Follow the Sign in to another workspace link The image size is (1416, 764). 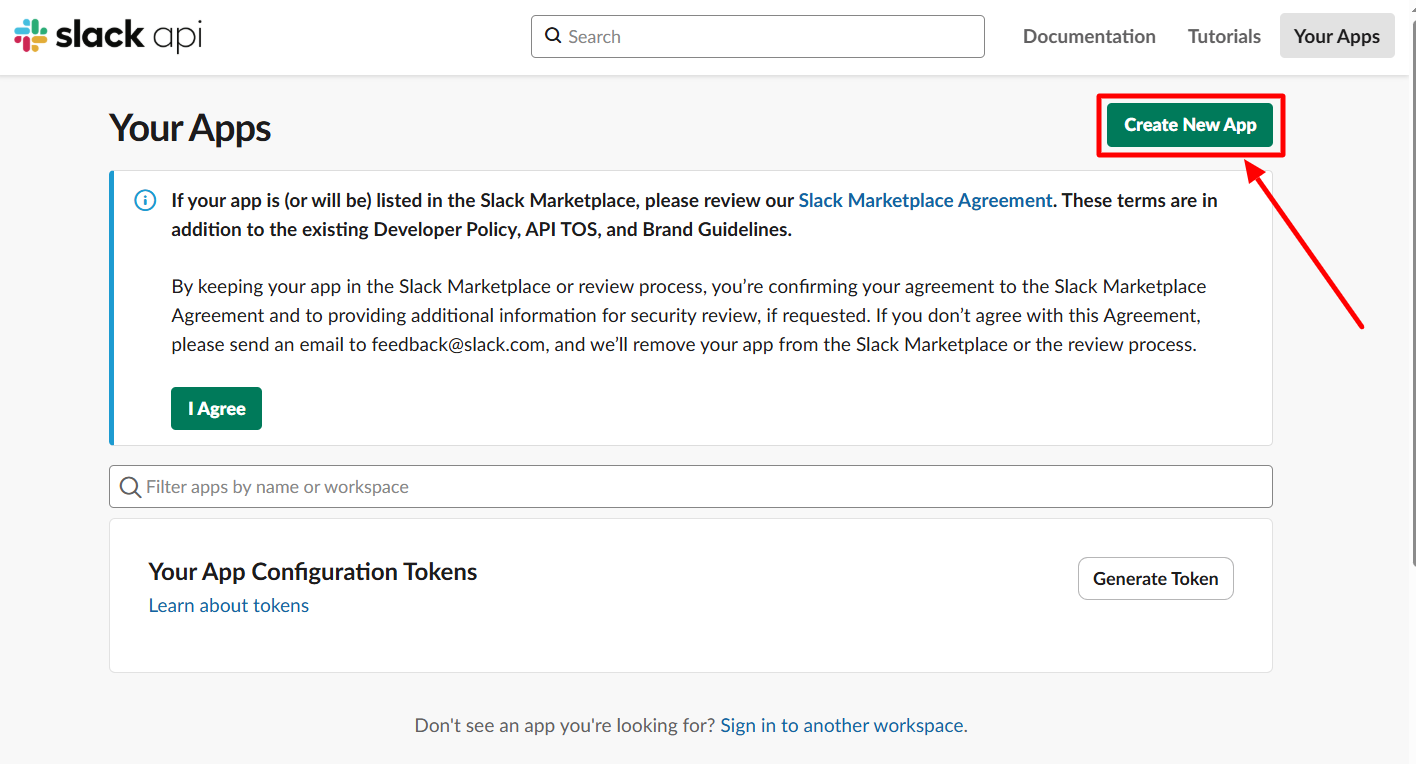point(843,725)
